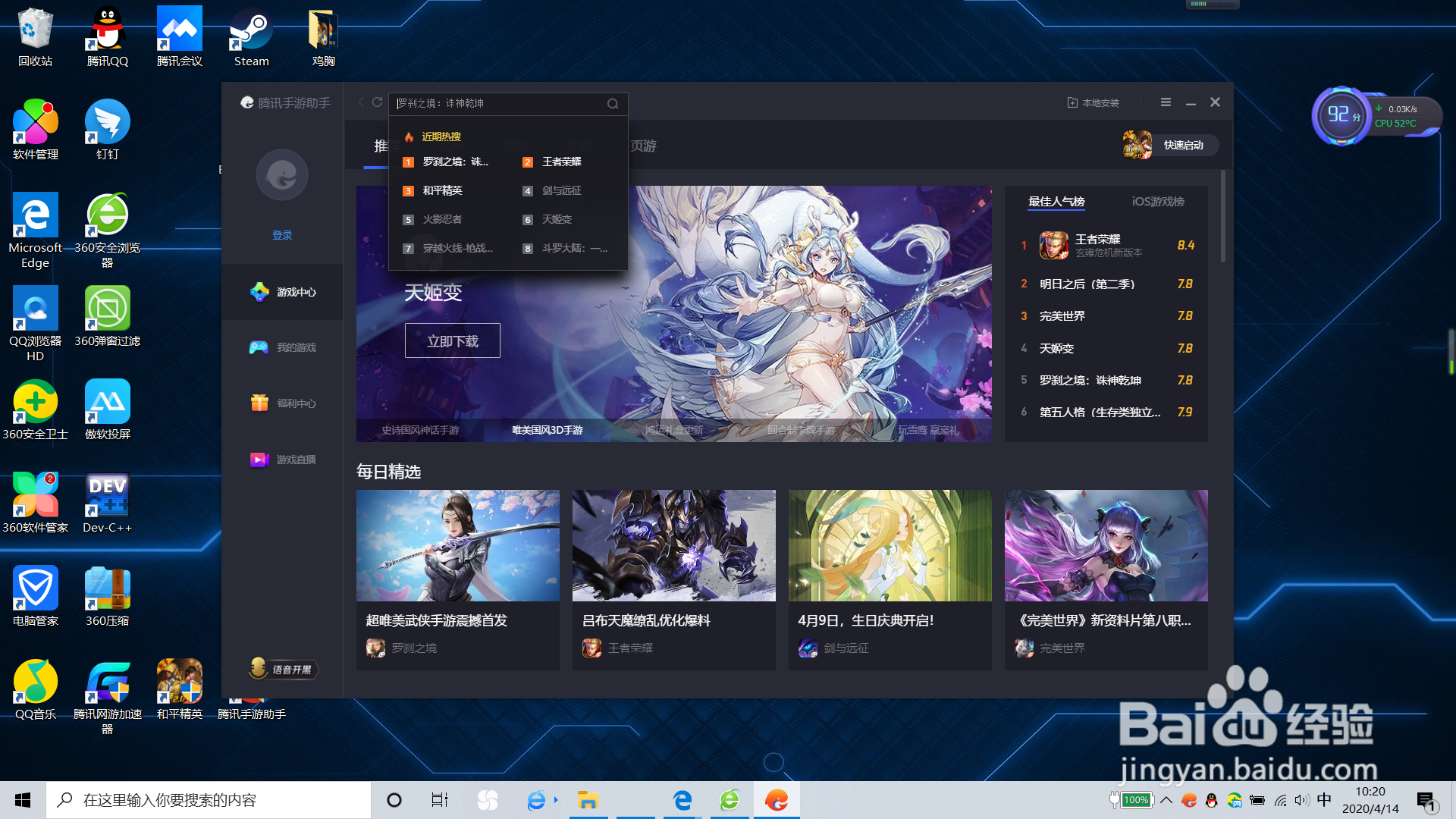Click the 软件管理 desktop icon
The height and width of the screenshot is (819, 1456).
[x=36, y=130]
